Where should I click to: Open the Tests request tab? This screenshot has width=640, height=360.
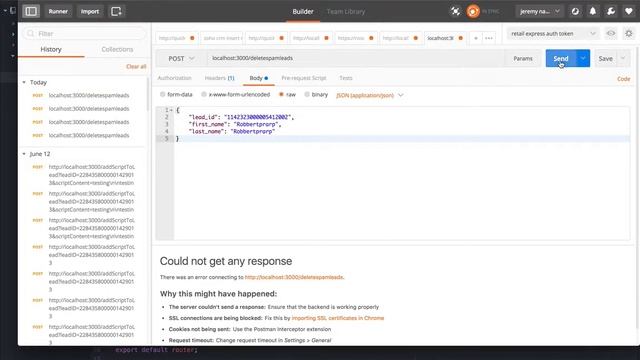pyautogui.click(x=346, y=78)
